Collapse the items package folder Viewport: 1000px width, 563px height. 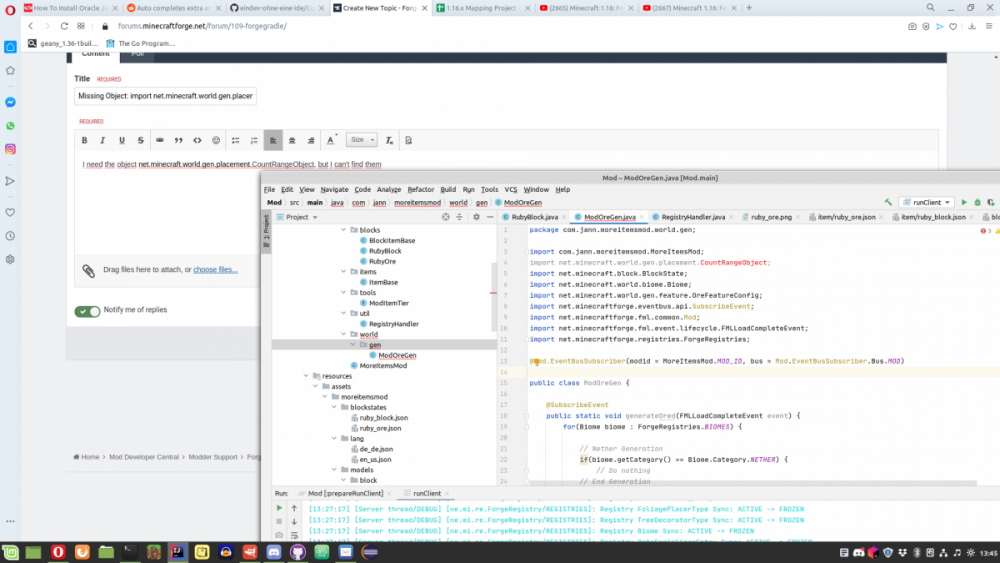click(x=344, y=272)
